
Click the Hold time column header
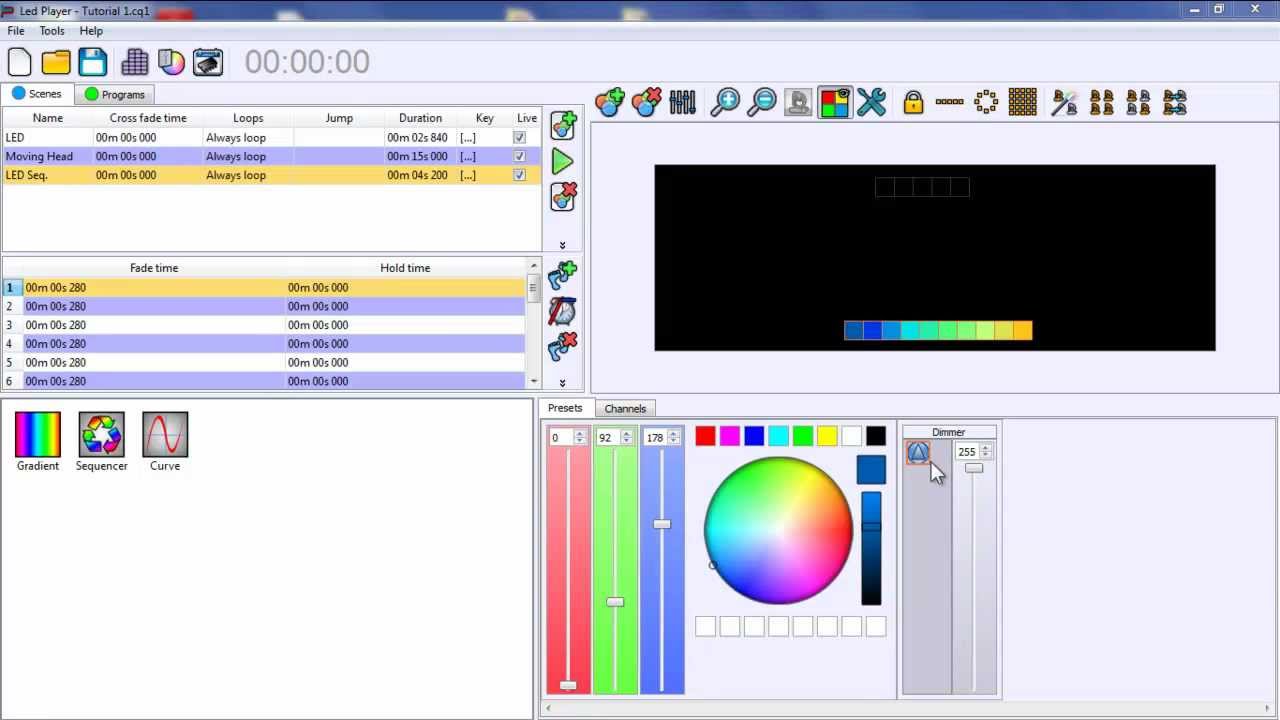pyautogui.click(x=405, y=268)
